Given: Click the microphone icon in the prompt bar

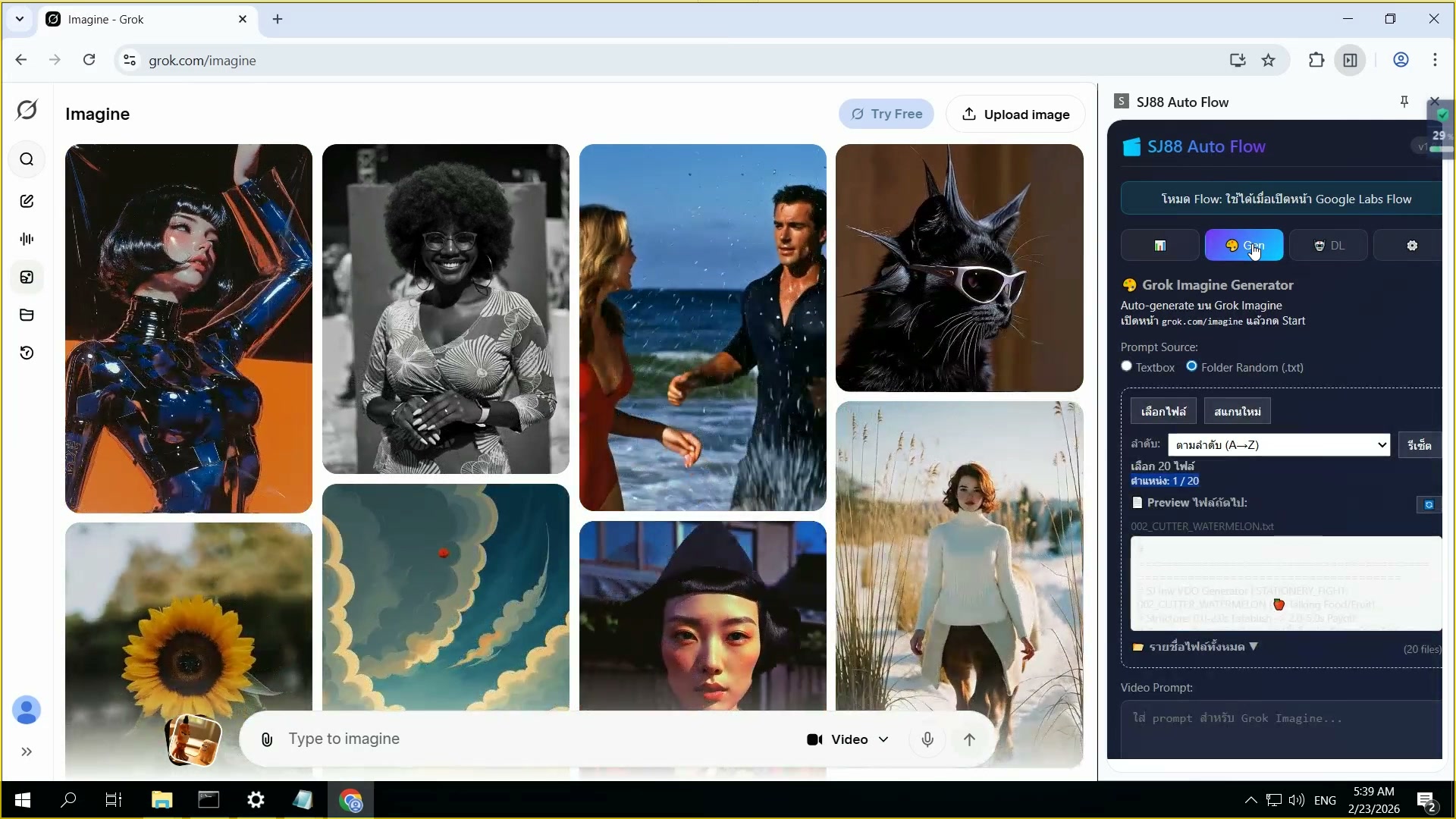Looking at the screenshot, I should click(x=927, y=739).
